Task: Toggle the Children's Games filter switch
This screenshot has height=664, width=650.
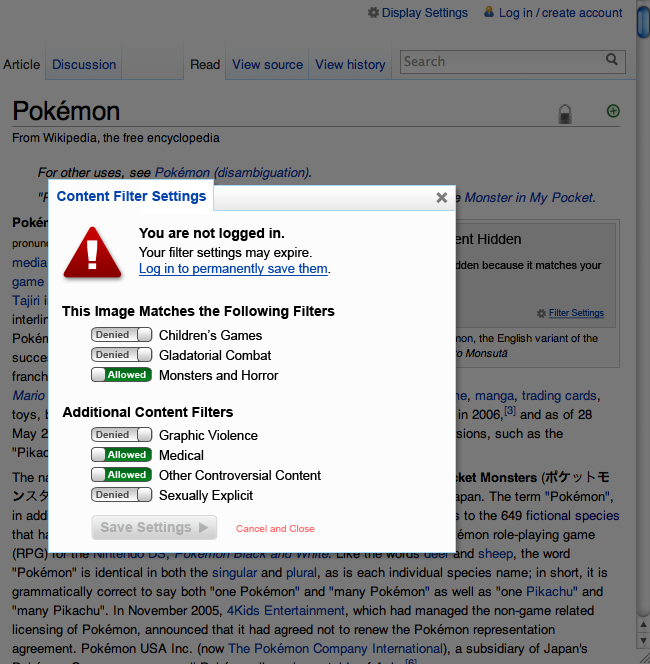Action: point(122,335)
